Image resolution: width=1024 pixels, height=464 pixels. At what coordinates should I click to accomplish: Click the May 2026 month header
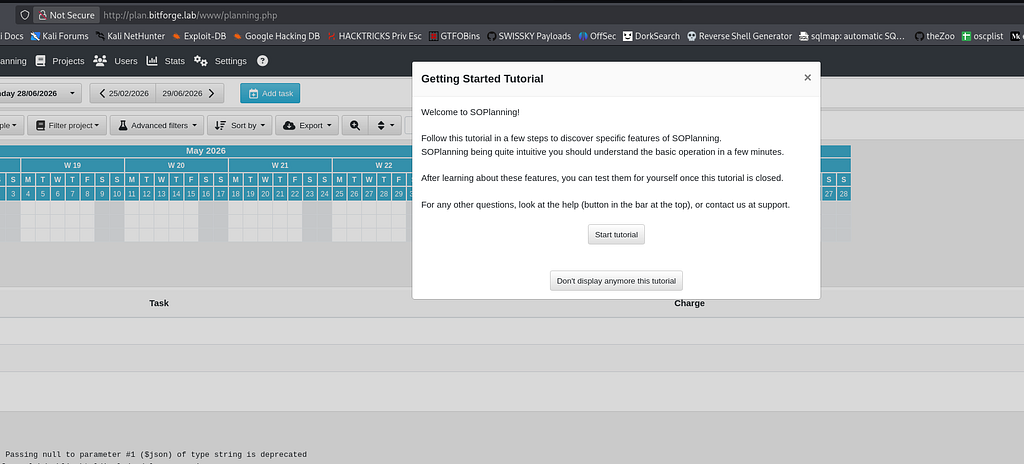click(x=206, y=151)
